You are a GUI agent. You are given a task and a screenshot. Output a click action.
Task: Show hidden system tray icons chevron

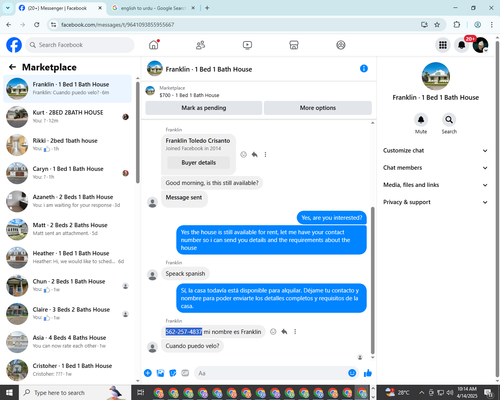tap(422, 392)
